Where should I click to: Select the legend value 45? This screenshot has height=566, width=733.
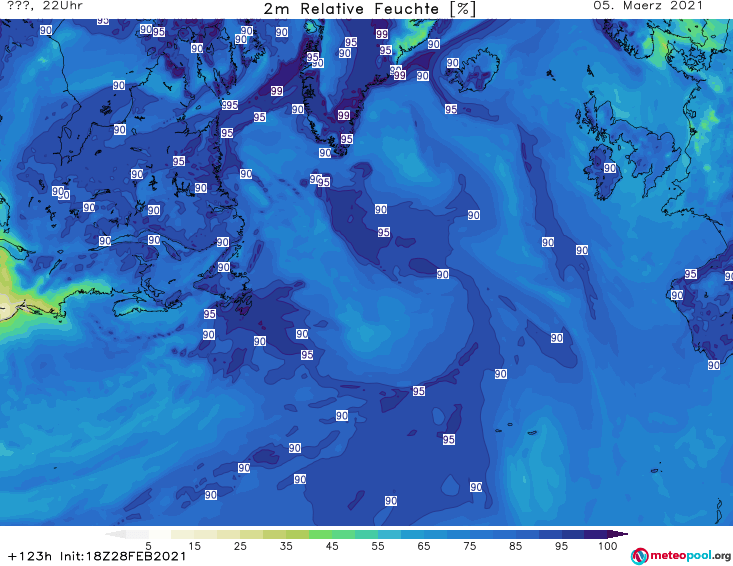331,546
